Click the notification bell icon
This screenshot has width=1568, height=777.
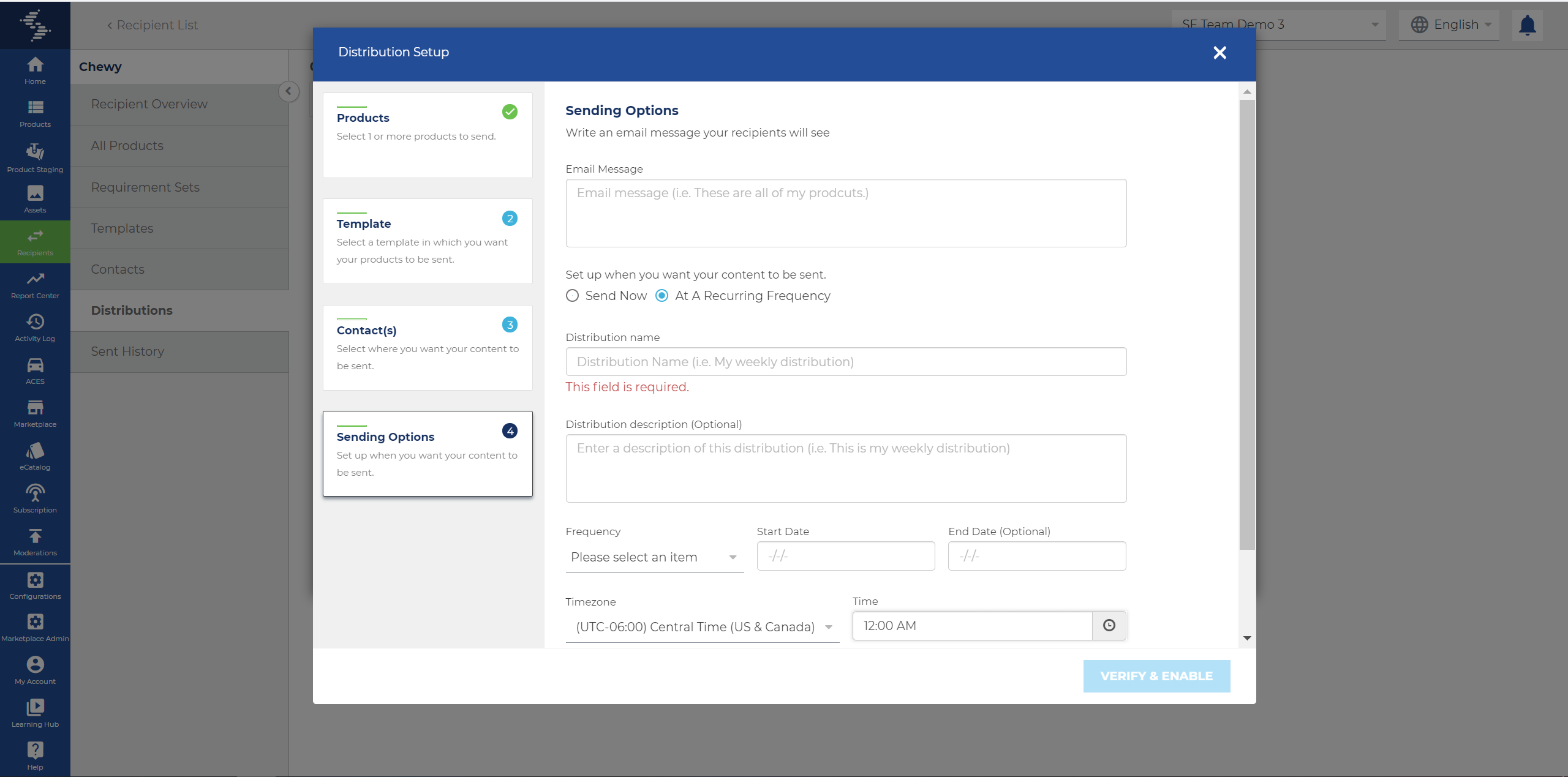click(1528, 25)
